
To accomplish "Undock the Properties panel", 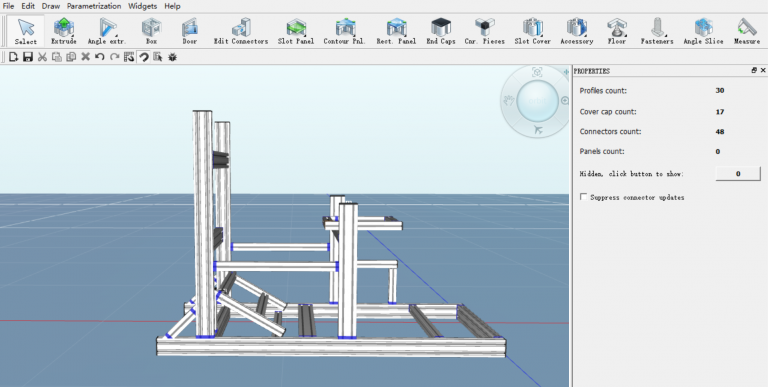I will coord(754,71).
